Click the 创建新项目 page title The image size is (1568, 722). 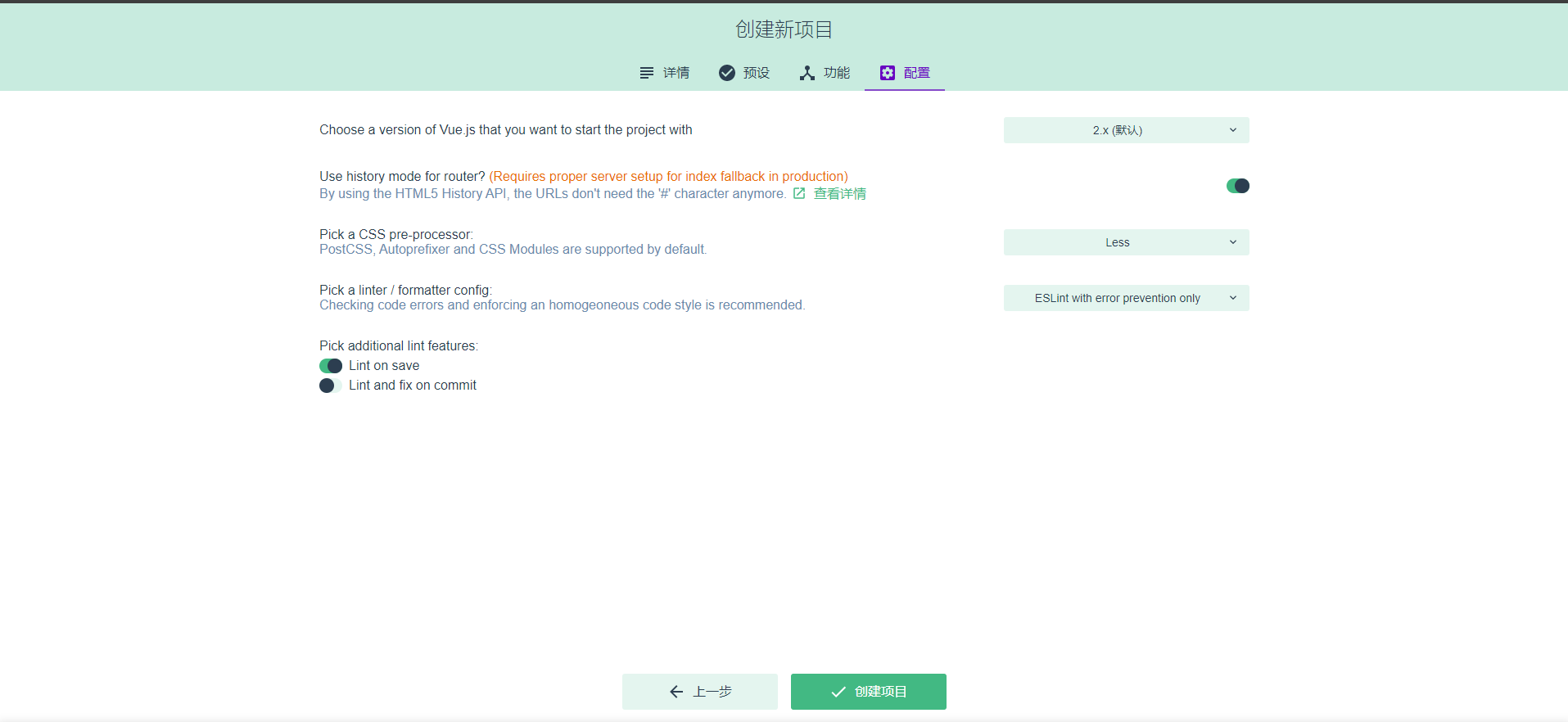(784, 29)
